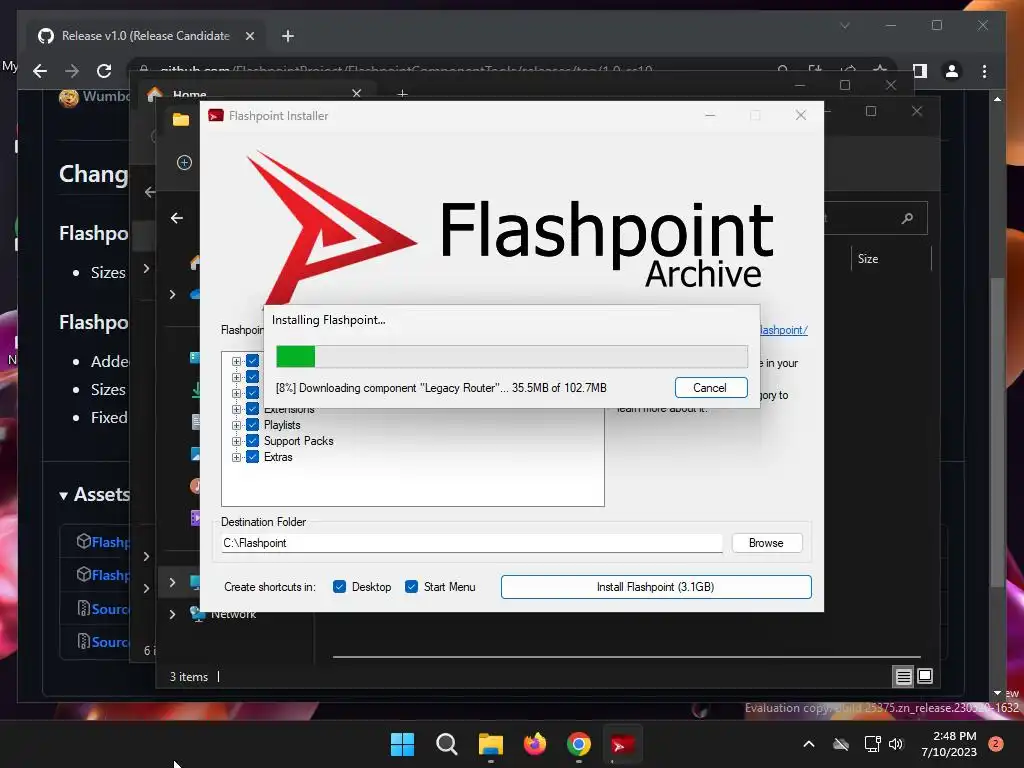Click the Flashpoint Installer taskbar icon
The image size is (1024, 768).
click(622, 744)
